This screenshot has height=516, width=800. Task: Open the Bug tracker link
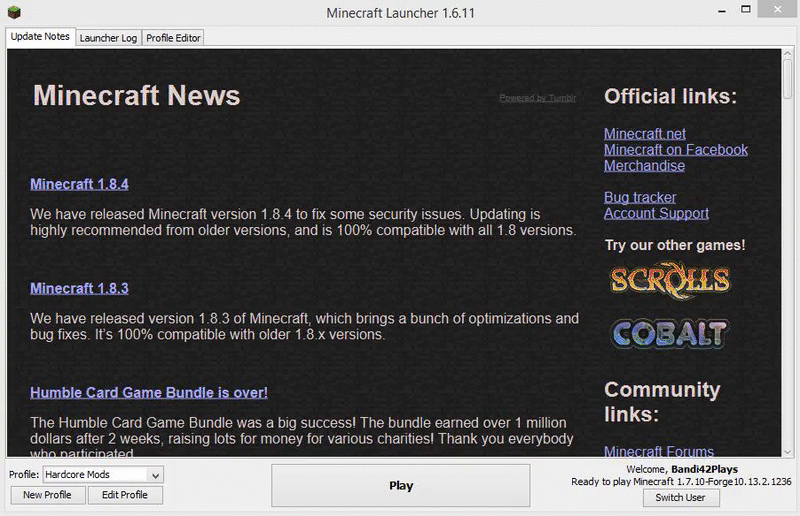pyautogui.click(x=640, y=198)
